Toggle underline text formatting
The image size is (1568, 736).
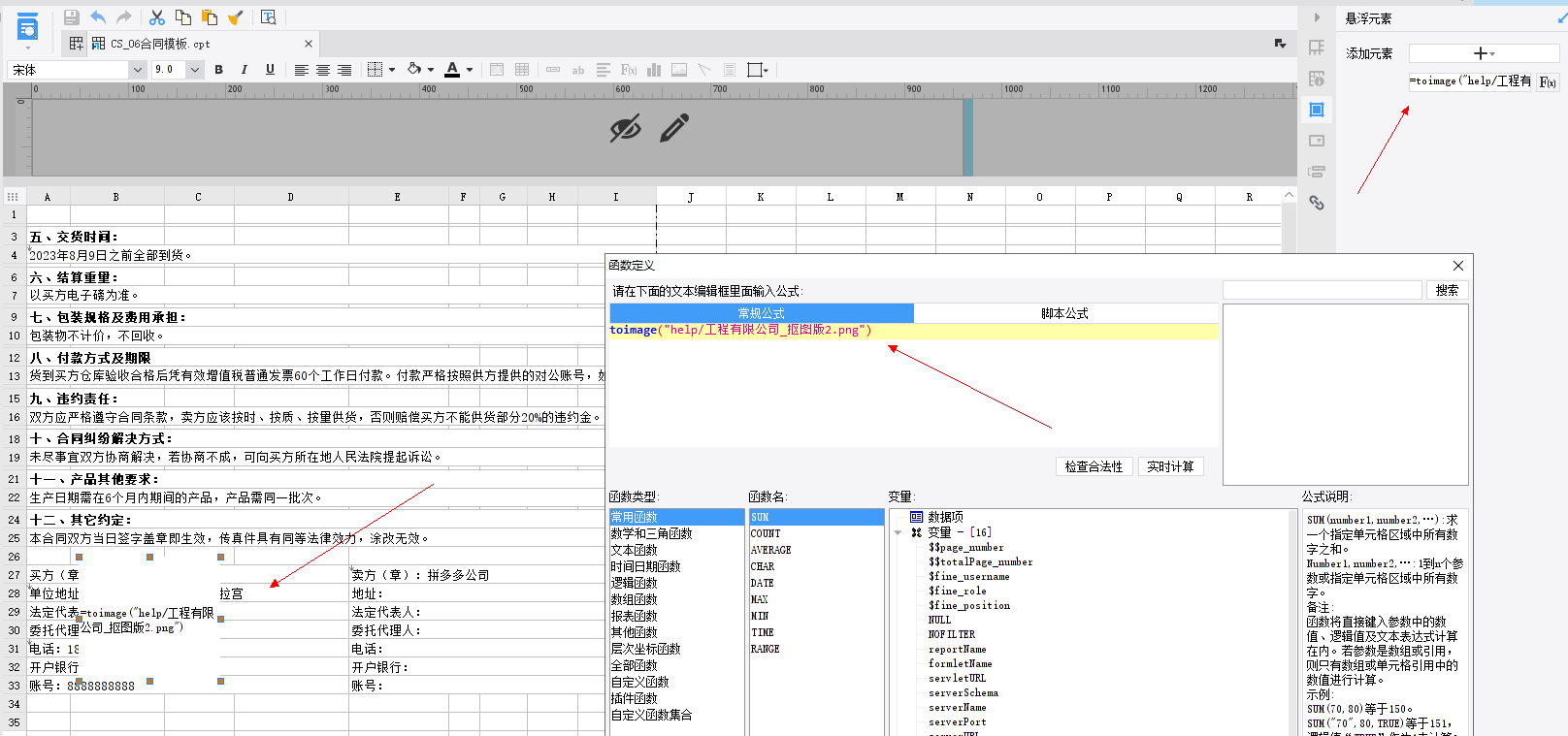[270, 70]
